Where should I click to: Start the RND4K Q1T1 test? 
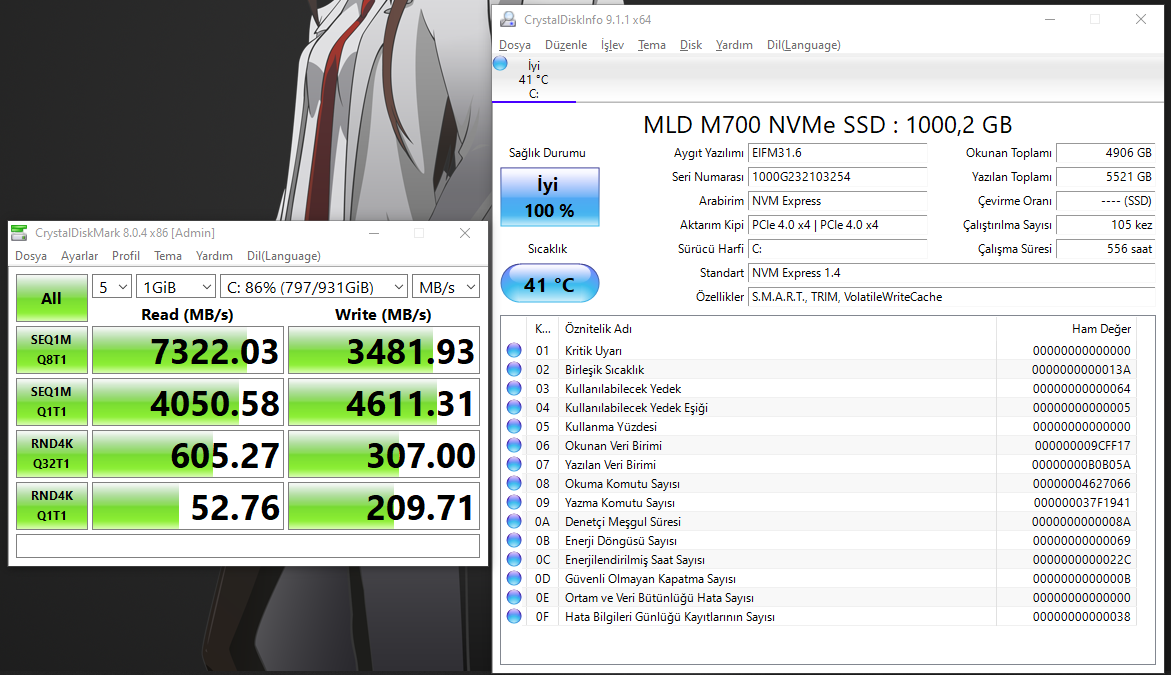tap(52, 506)
